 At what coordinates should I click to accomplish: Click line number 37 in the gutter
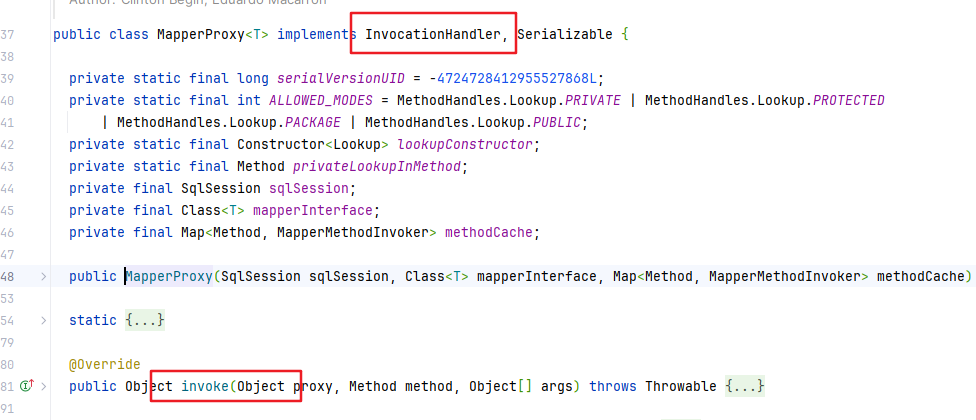pos(7,34)
